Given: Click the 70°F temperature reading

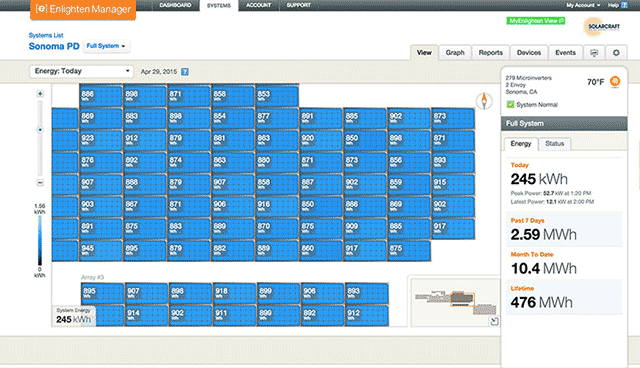Looking at the screenshot, I should coord(596,82).
